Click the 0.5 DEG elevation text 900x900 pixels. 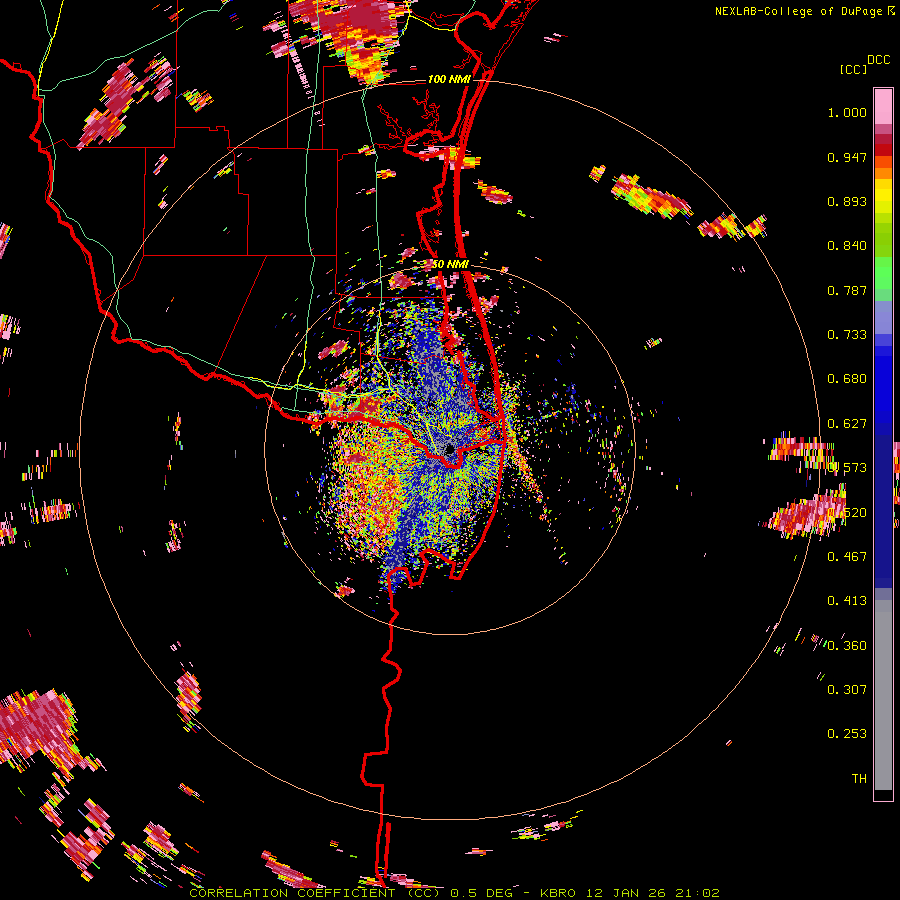pos(481,893)
